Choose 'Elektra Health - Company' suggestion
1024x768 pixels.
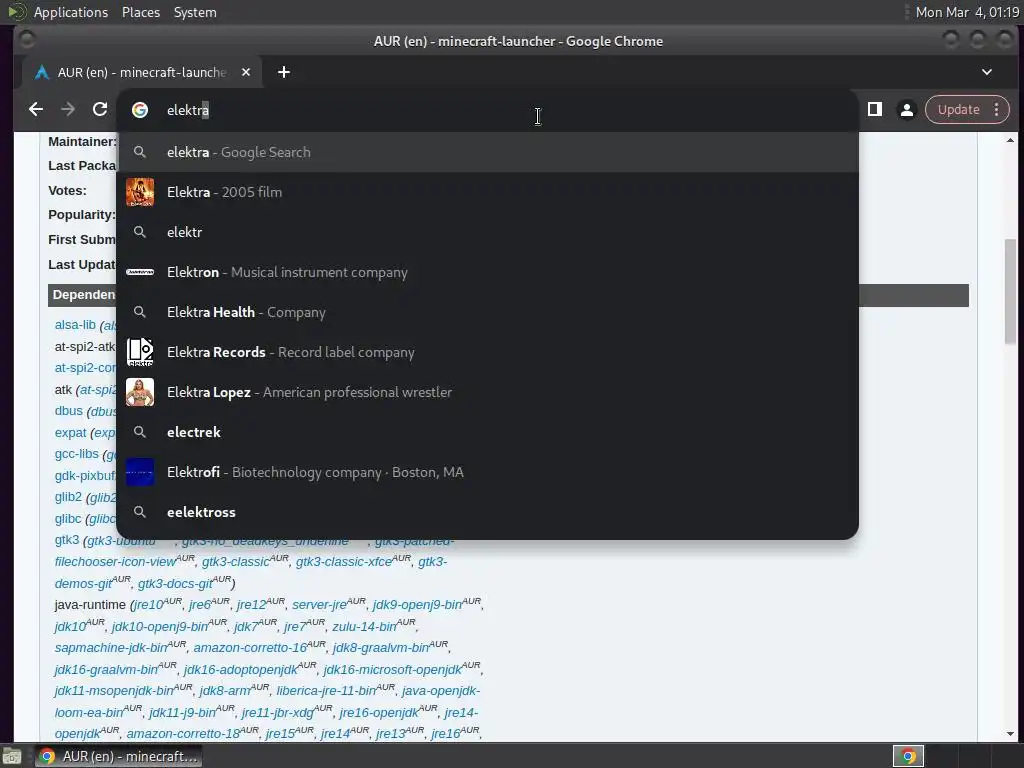(487, 312)
